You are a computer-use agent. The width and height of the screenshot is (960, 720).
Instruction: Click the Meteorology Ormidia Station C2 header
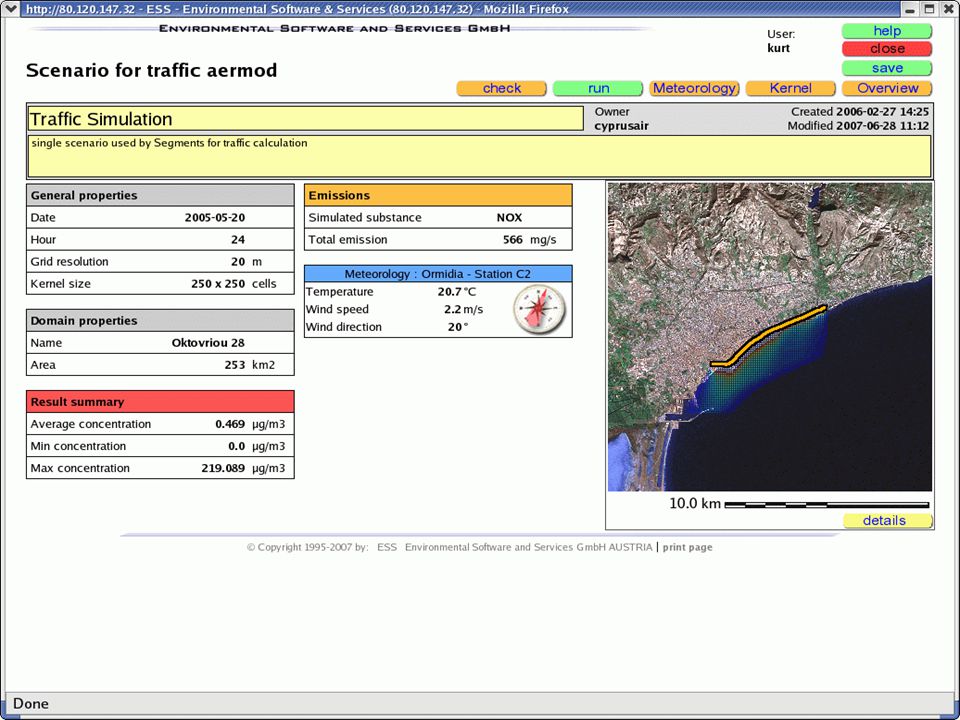(x=438, y=274)
